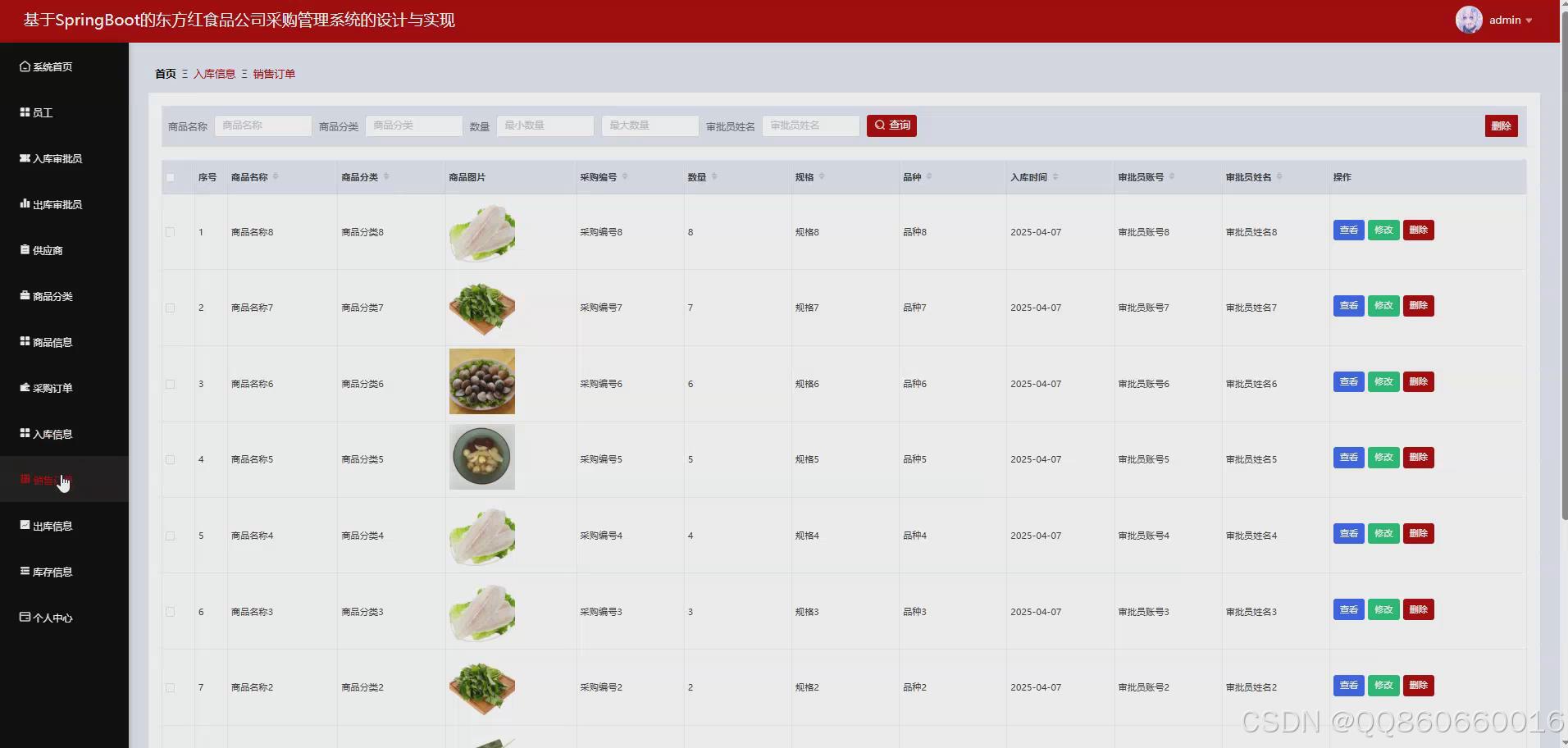This screenshot has height=748, width=1568.
Task: Click 查看 for 商品名称4 row
Action: click(x=1348, y=533)
